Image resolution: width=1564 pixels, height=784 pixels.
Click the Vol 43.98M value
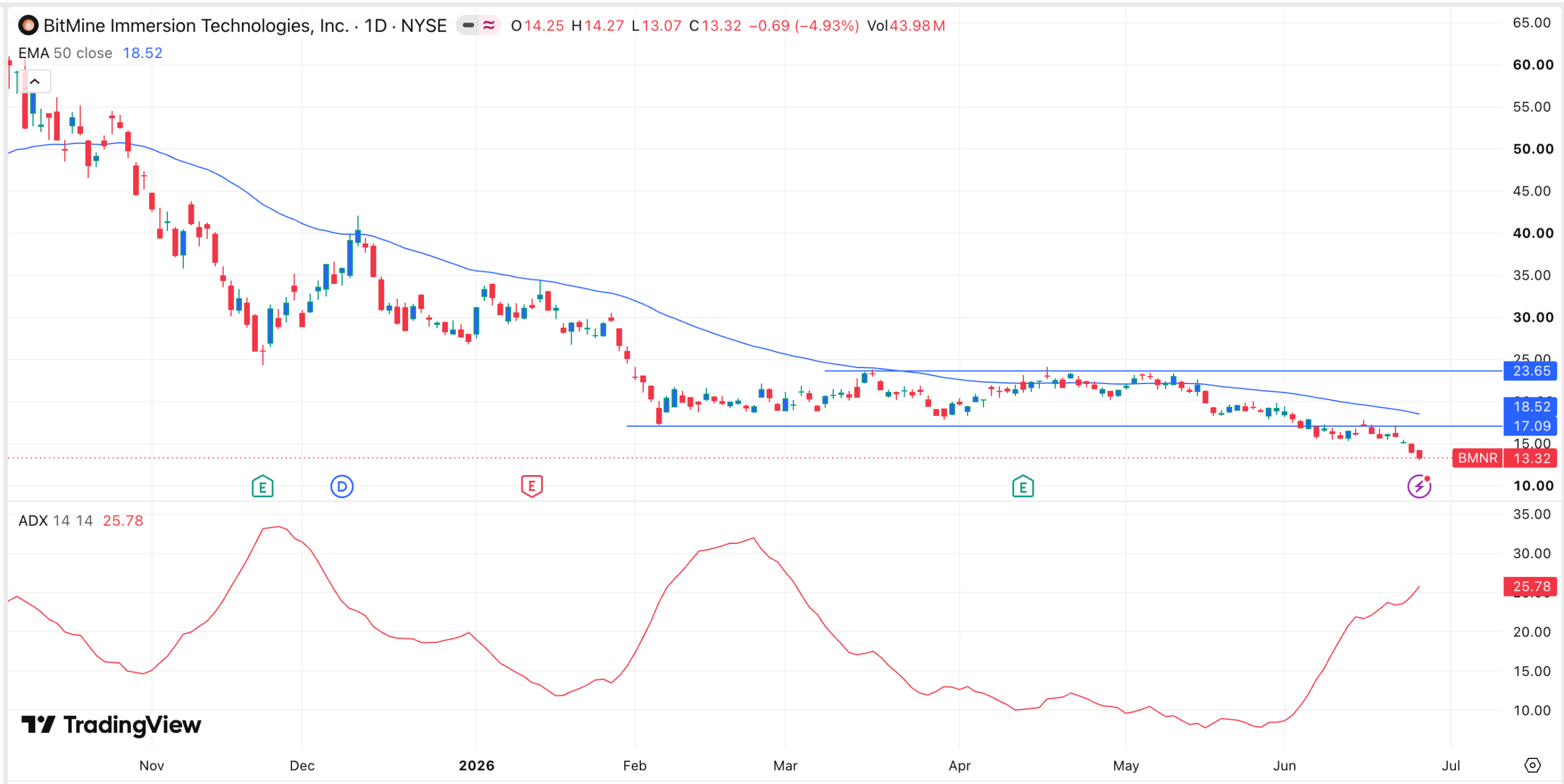(x=906, y=26)
